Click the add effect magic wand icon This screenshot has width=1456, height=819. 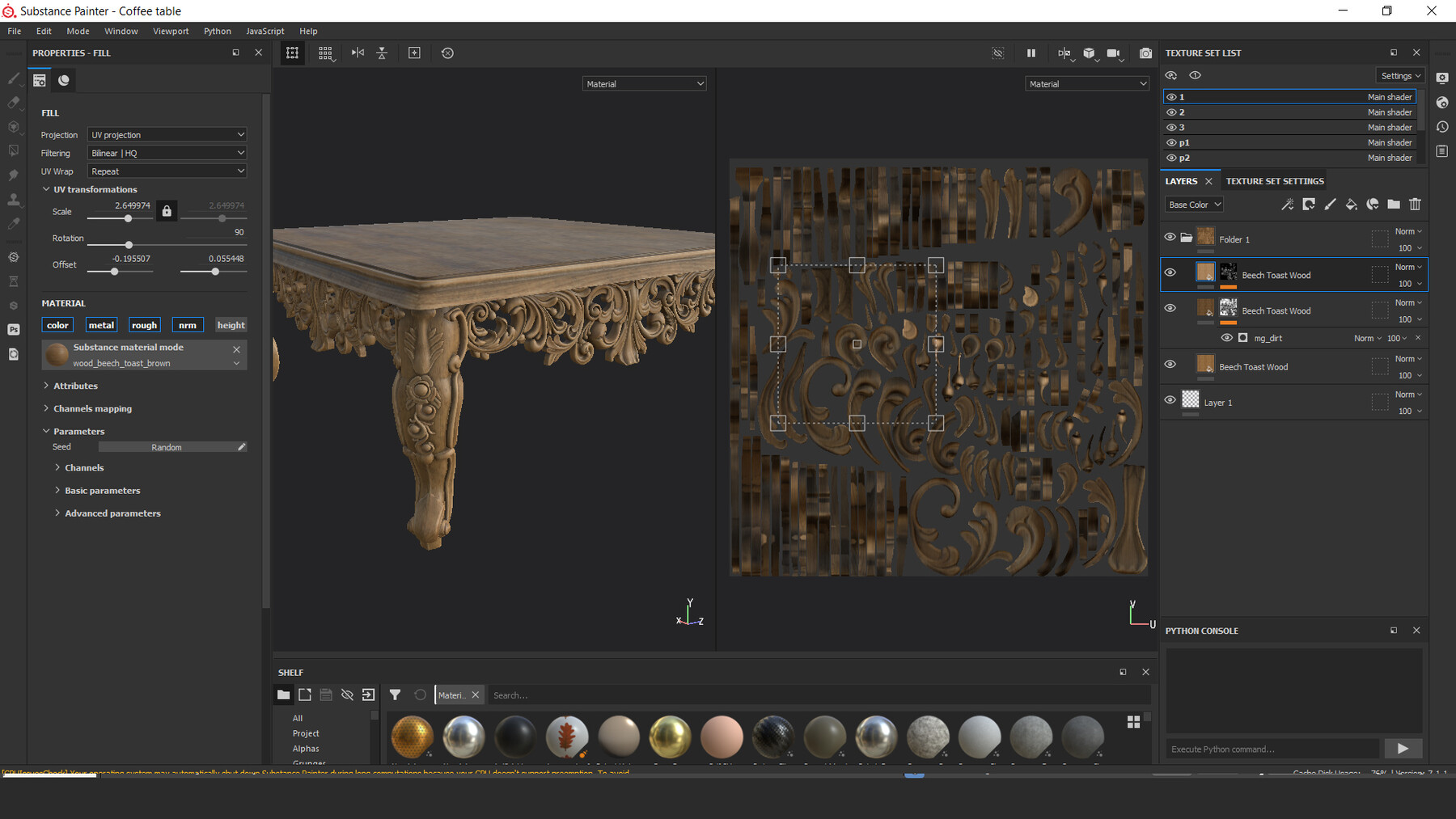tap(1287, 205)
